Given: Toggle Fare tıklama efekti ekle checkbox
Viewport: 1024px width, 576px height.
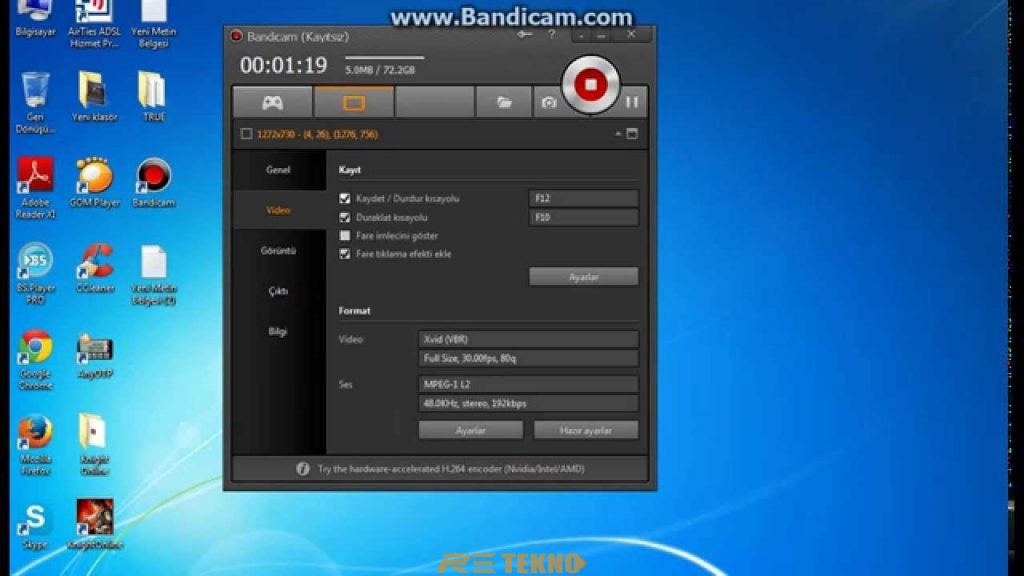Looking at the screenshot, I should pyautogui.click(x=345, y=253).
